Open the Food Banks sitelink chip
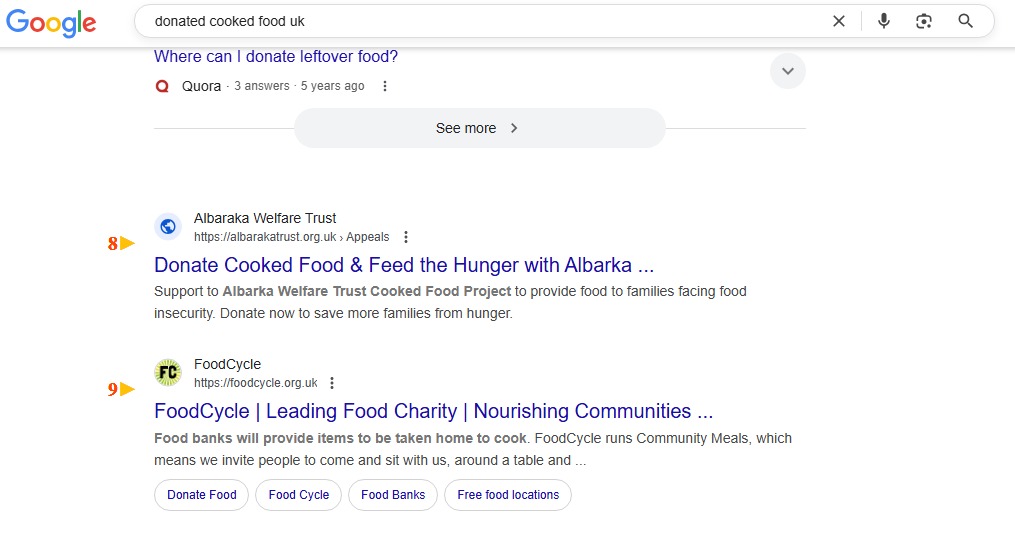The height and width of the screenshot is (540, 1015). 393,495
